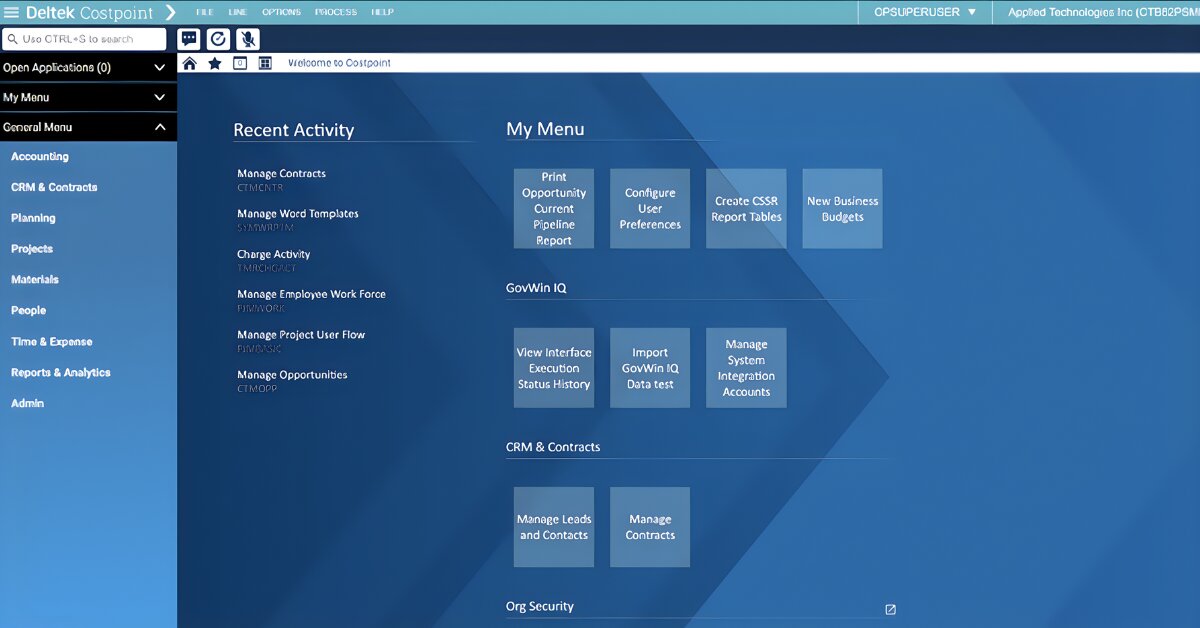Image resolution: width=1200 pixels, height=628 pixels.
Task: Expand the My Menu sidebar section
Action: pyautogui.click(x=159, y=98)
